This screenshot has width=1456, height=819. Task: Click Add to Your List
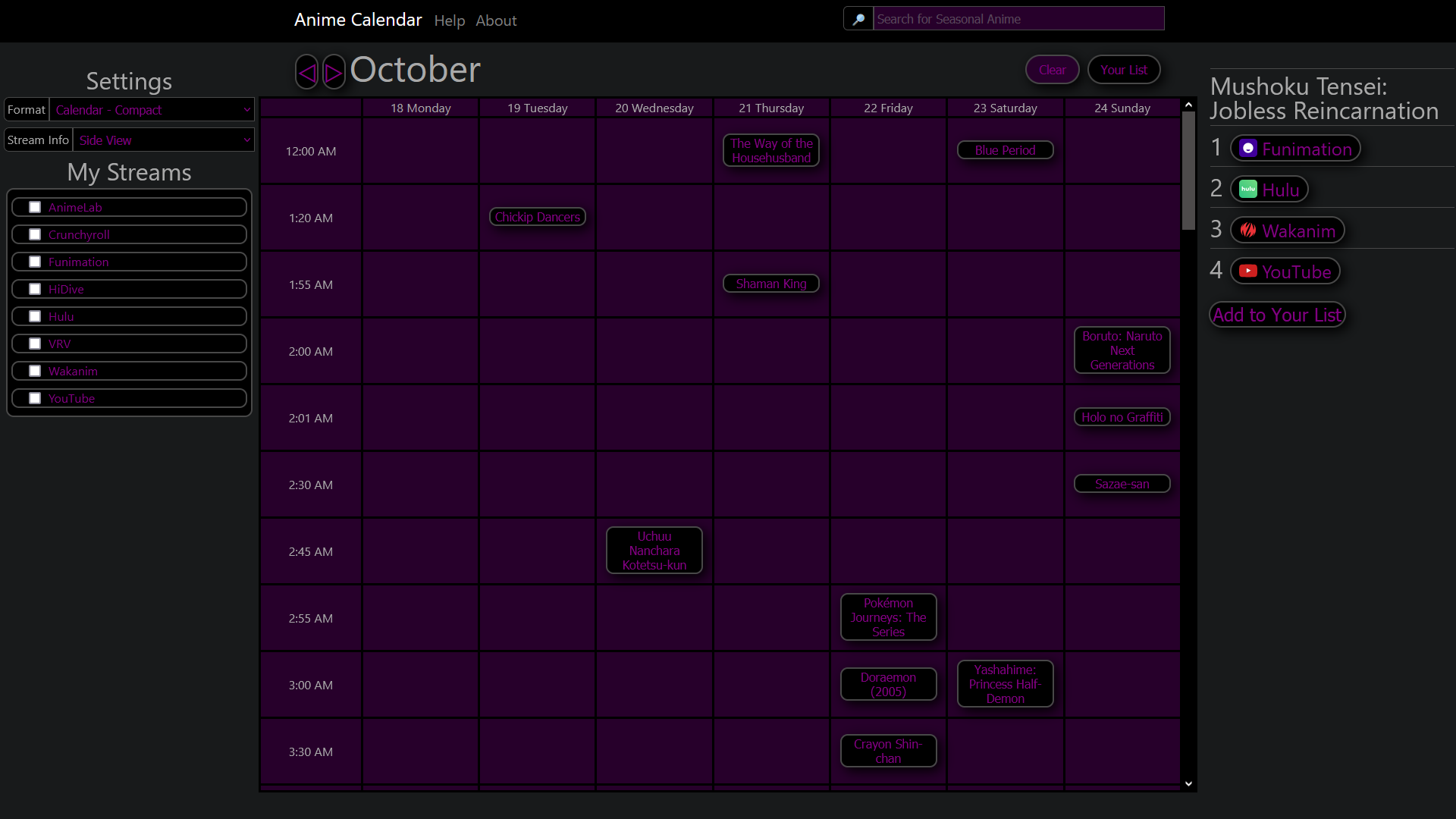point(1277,315)
